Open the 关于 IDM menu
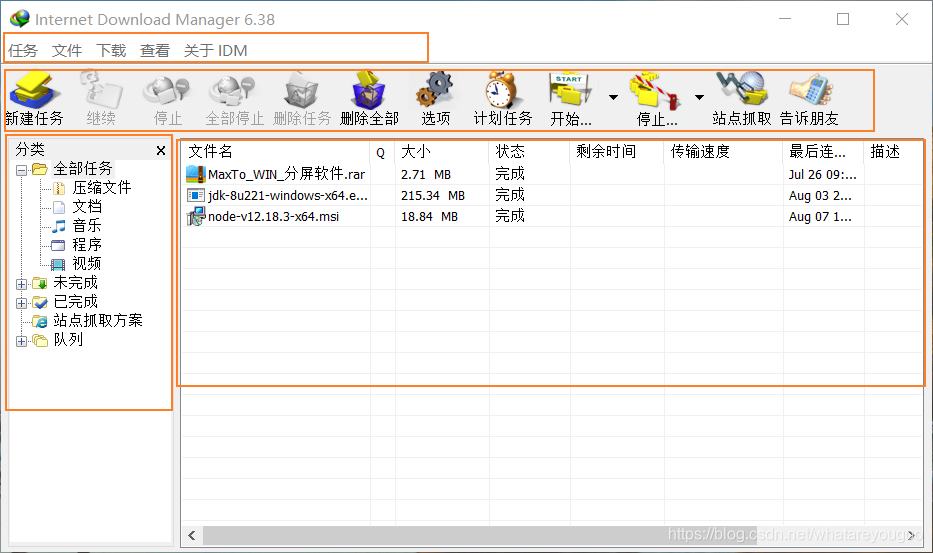This screenshot has width=933, height=553. click(x=215, y=51)
